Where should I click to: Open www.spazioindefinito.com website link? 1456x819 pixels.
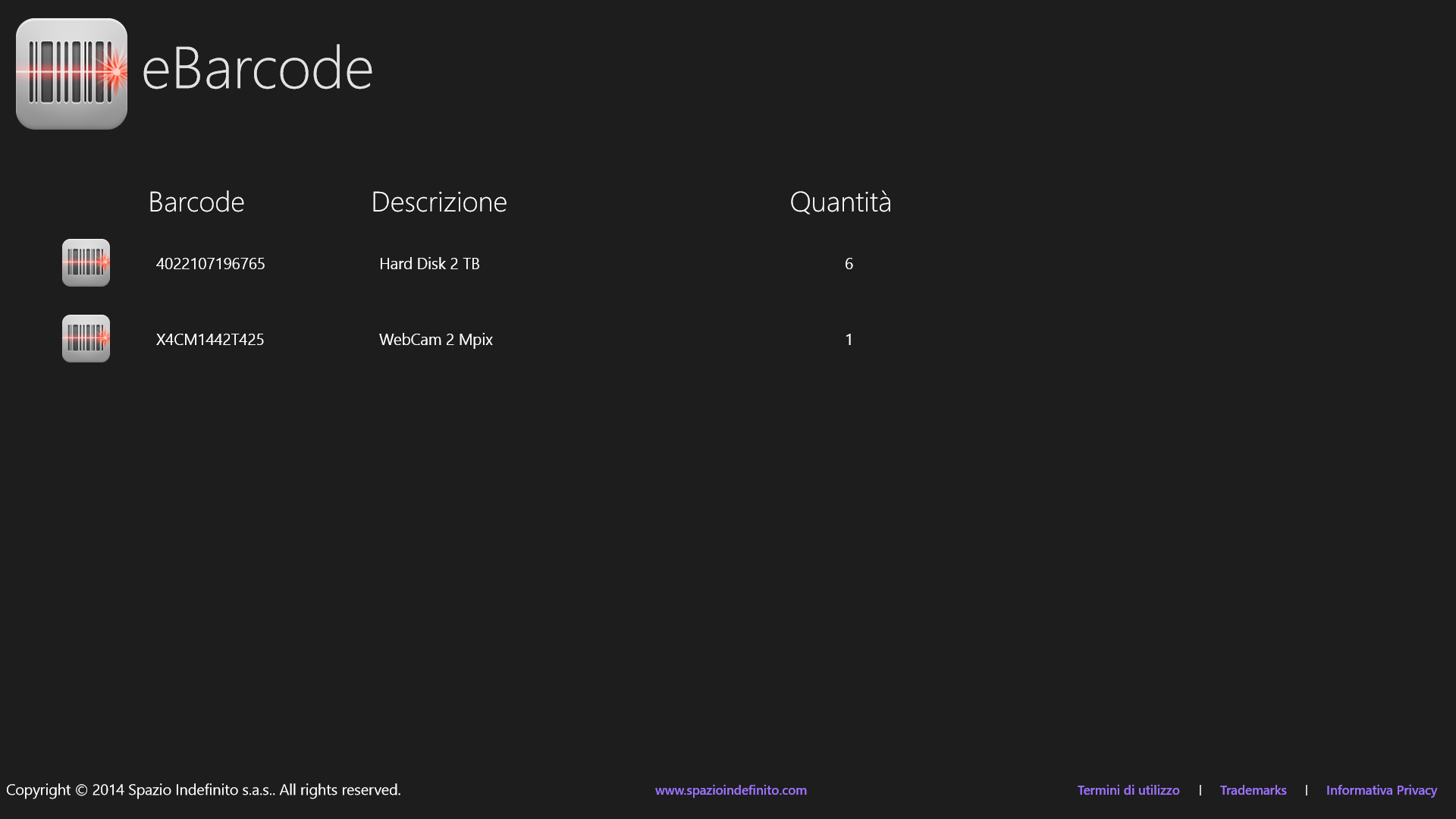pos(730,790)
